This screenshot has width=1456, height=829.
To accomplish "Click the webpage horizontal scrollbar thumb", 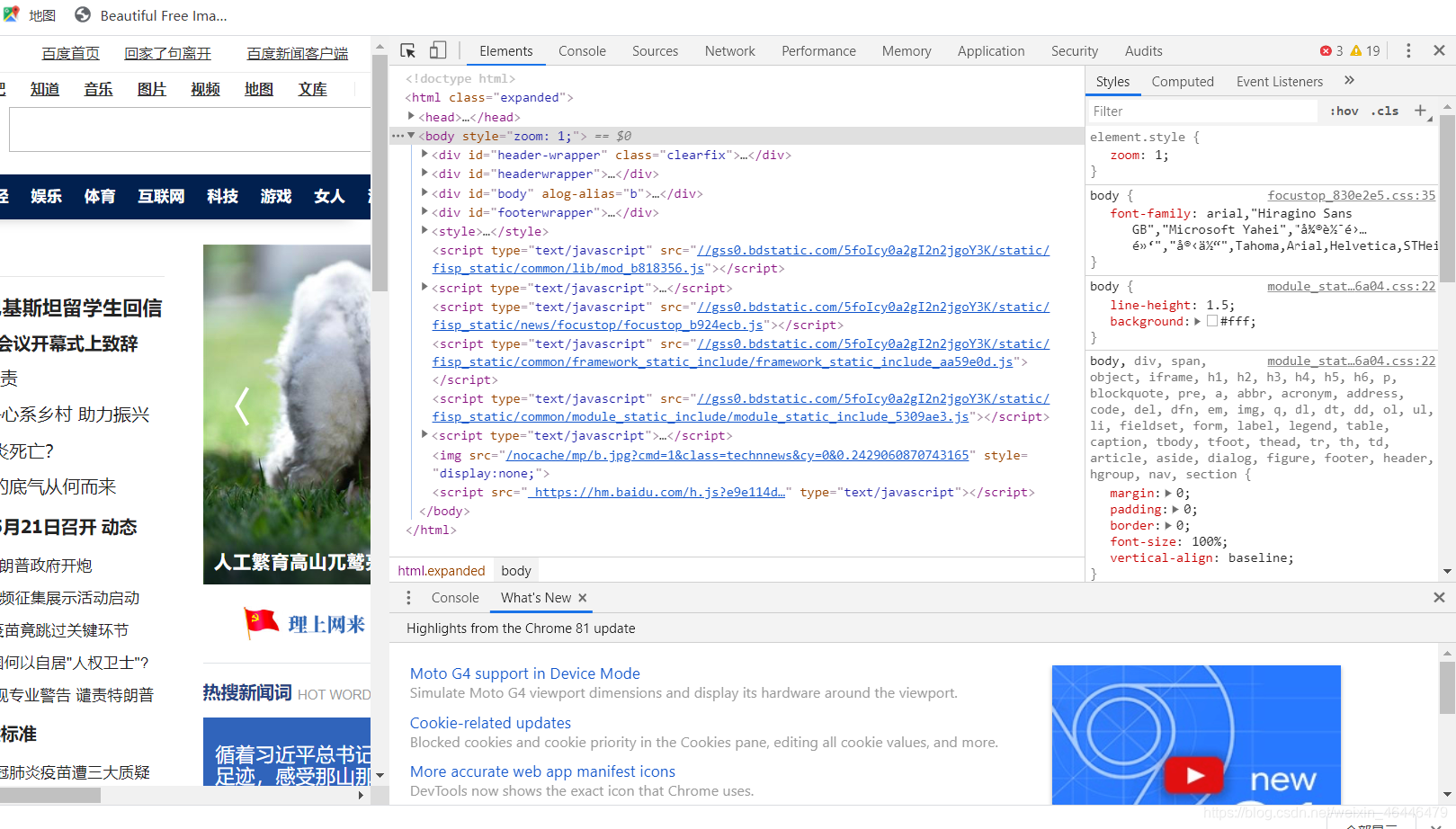I will coord(50,795).
